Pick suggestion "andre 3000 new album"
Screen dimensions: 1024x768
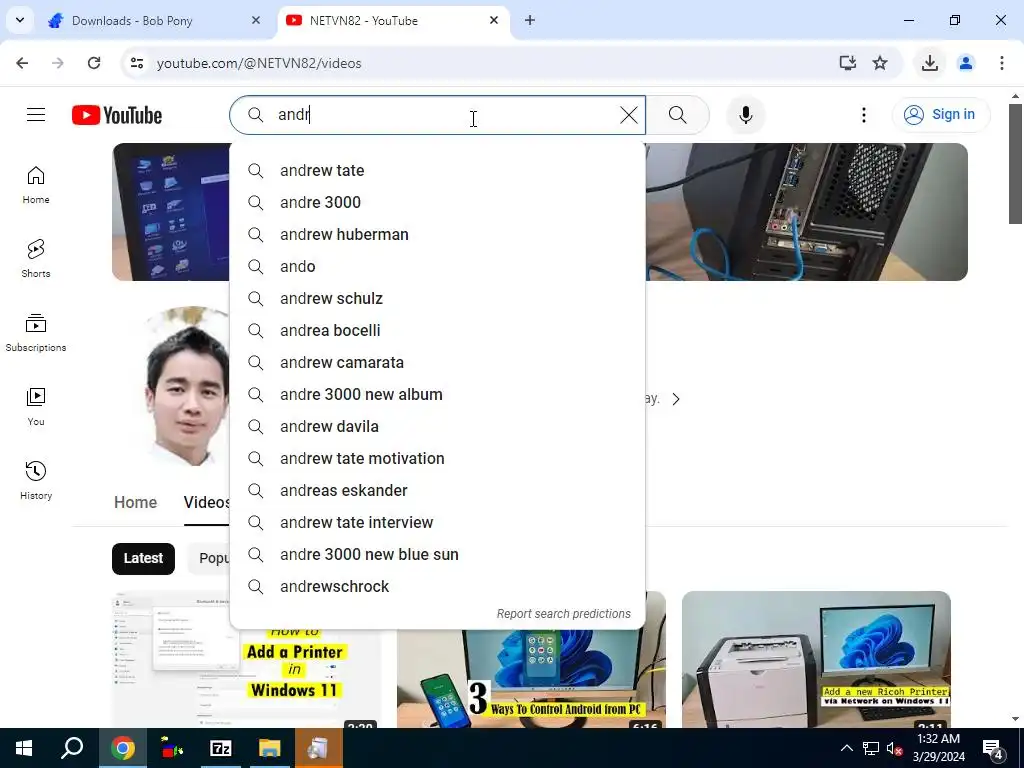coord(437,394)
